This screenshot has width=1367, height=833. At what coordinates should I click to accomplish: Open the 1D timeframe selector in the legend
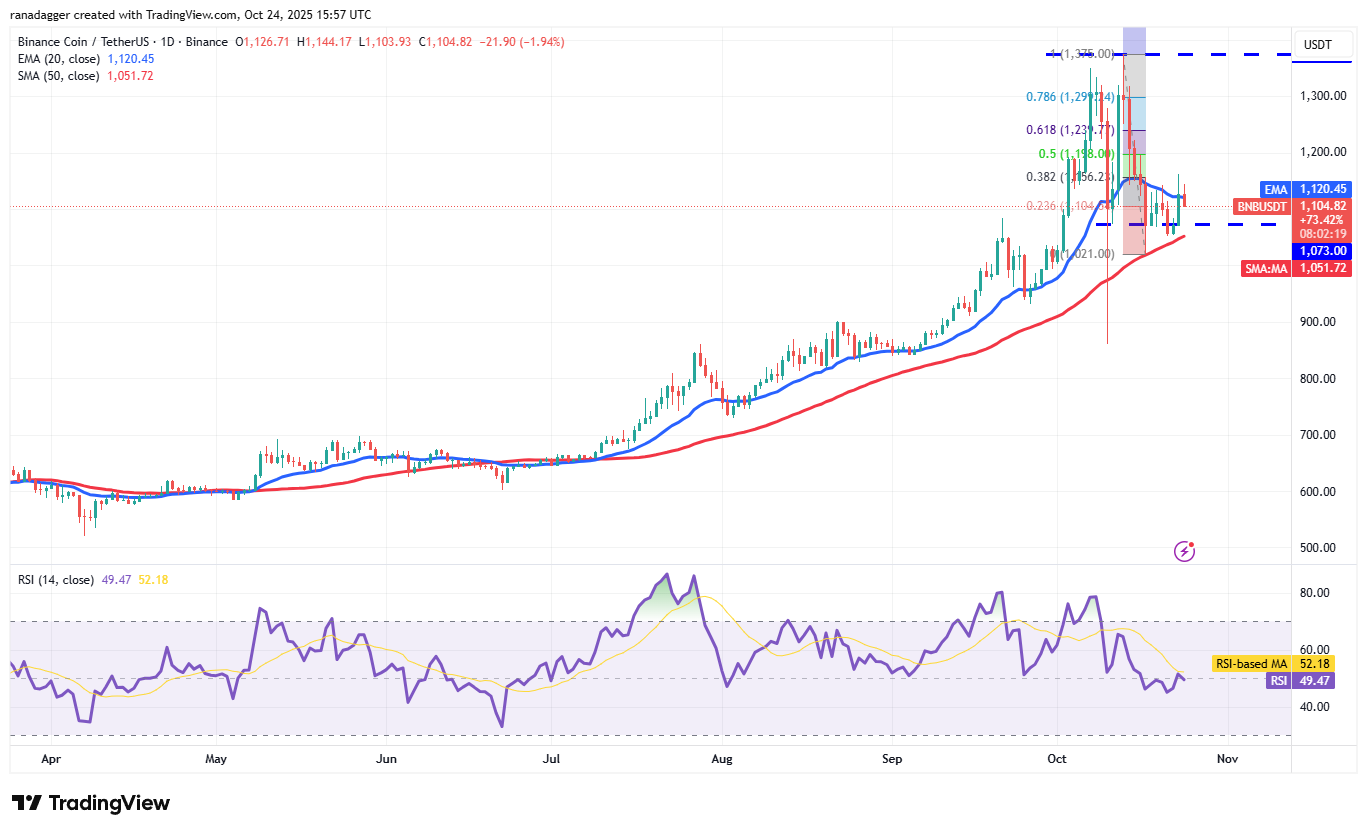pyautogui.click(x=166, y=42)
